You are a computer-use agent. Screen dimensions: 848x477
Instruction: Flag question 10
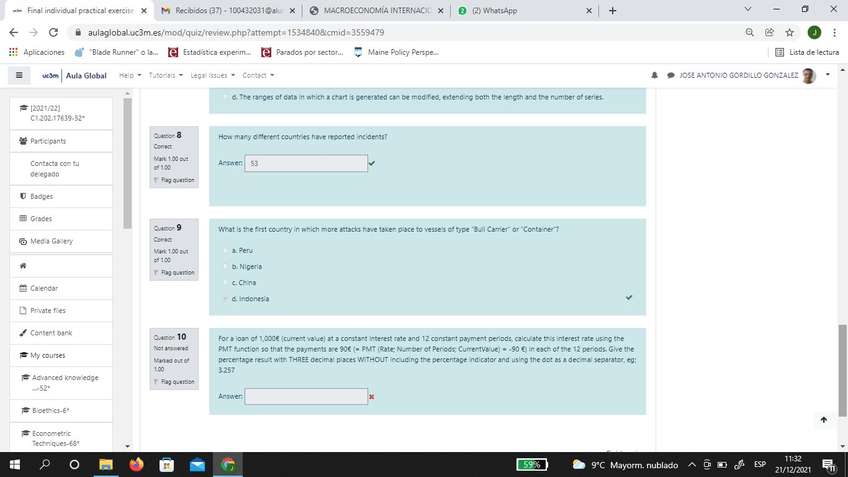tap(174, 382)
